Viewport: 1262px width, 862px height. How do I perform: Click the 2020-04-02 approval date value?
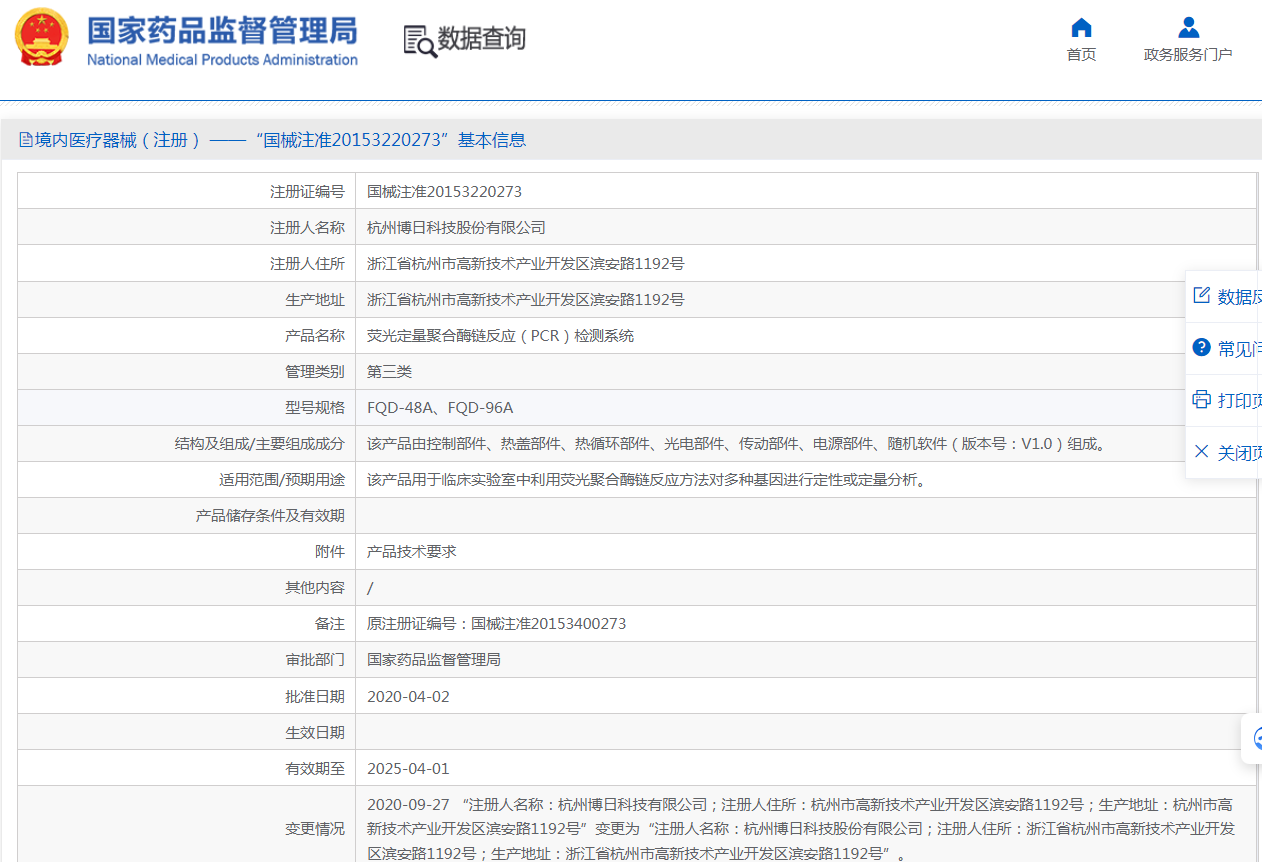point(409,696)
